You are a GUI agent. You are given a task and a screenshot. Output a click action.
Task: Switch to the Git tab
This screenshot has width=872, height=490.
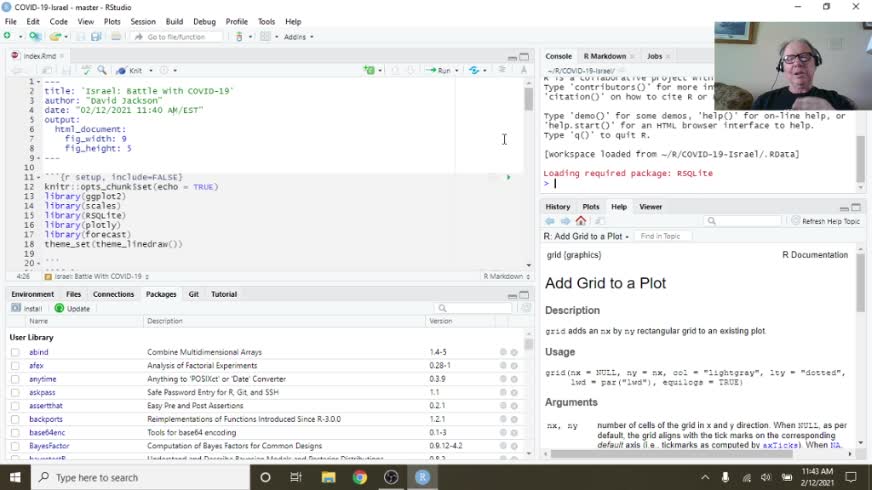tap(194, 294)
